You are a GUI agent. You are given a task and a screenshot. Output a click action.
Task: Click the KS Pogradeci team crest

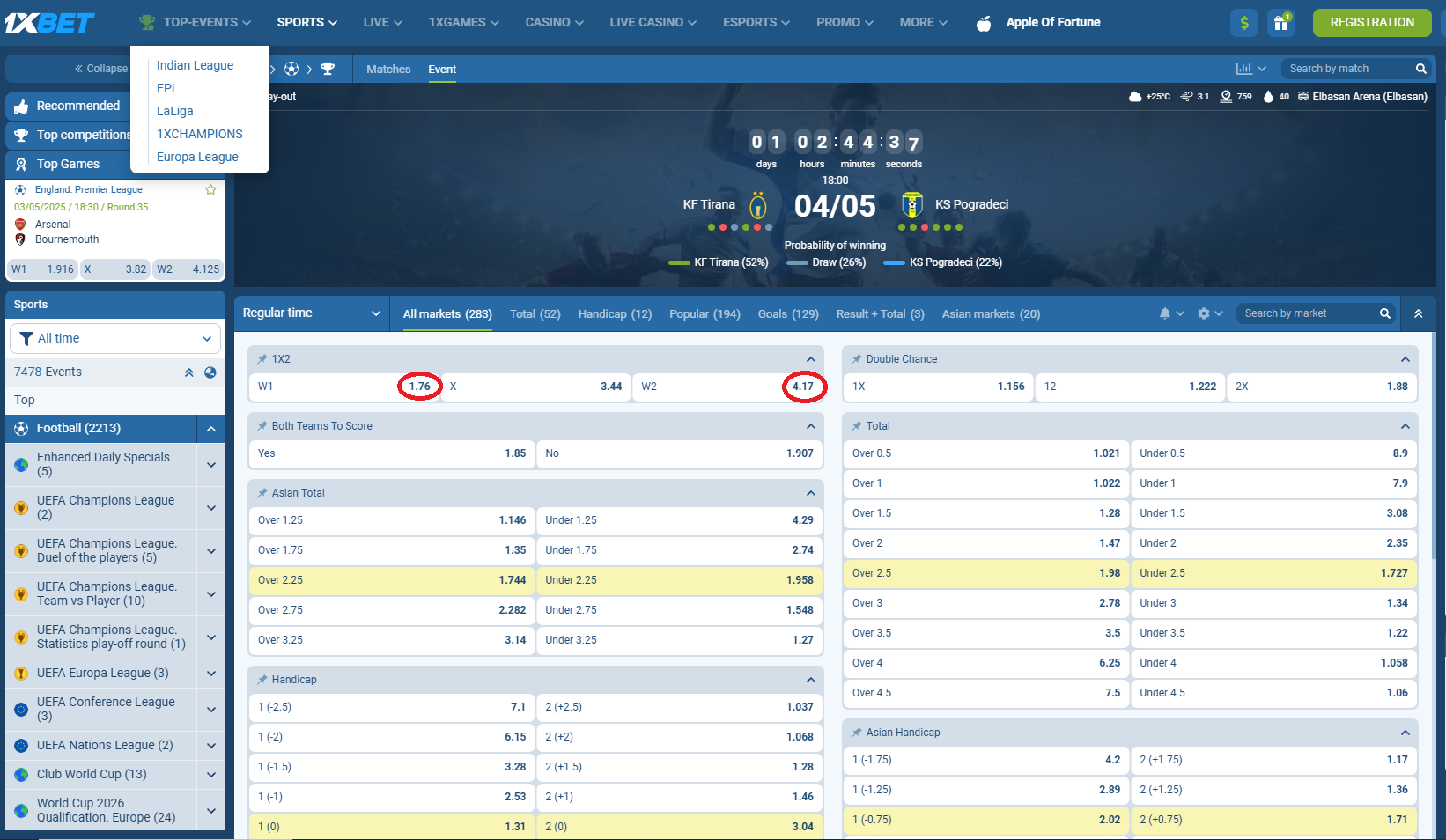(912, 206)
